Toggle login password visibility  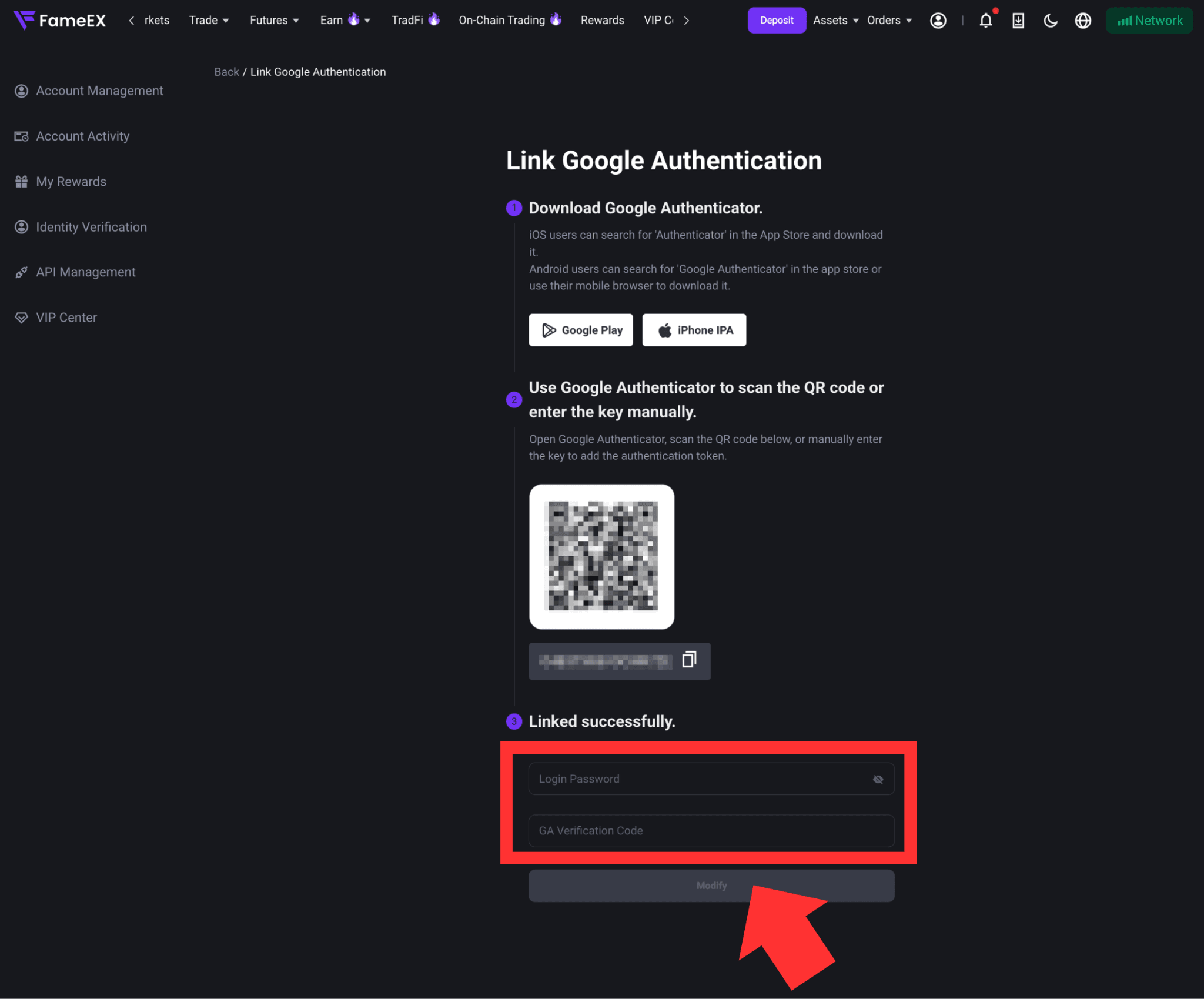click(x=878, y=779)
